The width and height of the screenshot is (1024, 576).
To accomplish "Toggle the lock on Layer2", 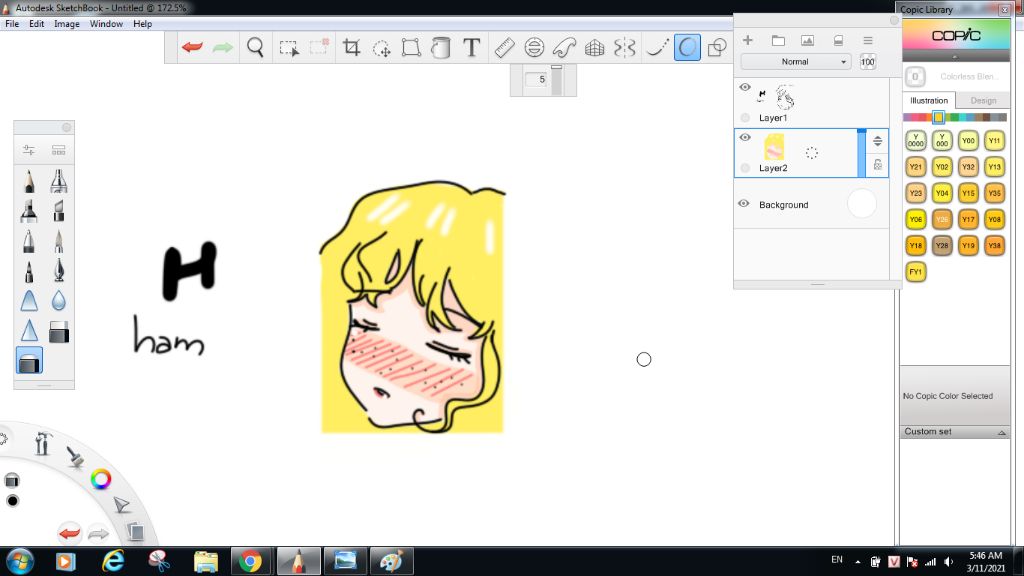I will [878, 165].
